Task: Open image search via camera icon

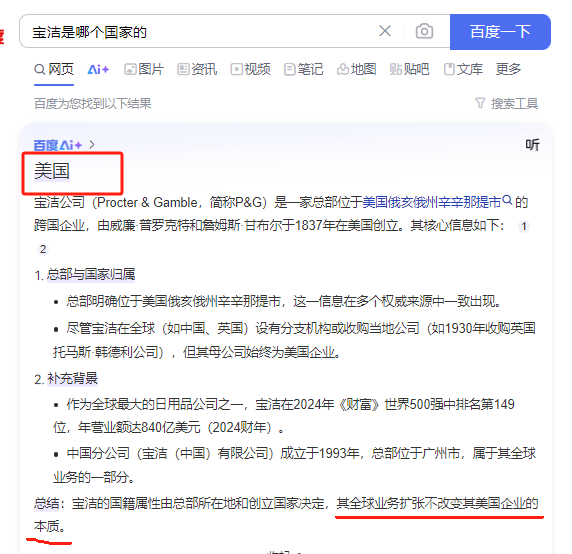Action: click(x=424, y=31)
